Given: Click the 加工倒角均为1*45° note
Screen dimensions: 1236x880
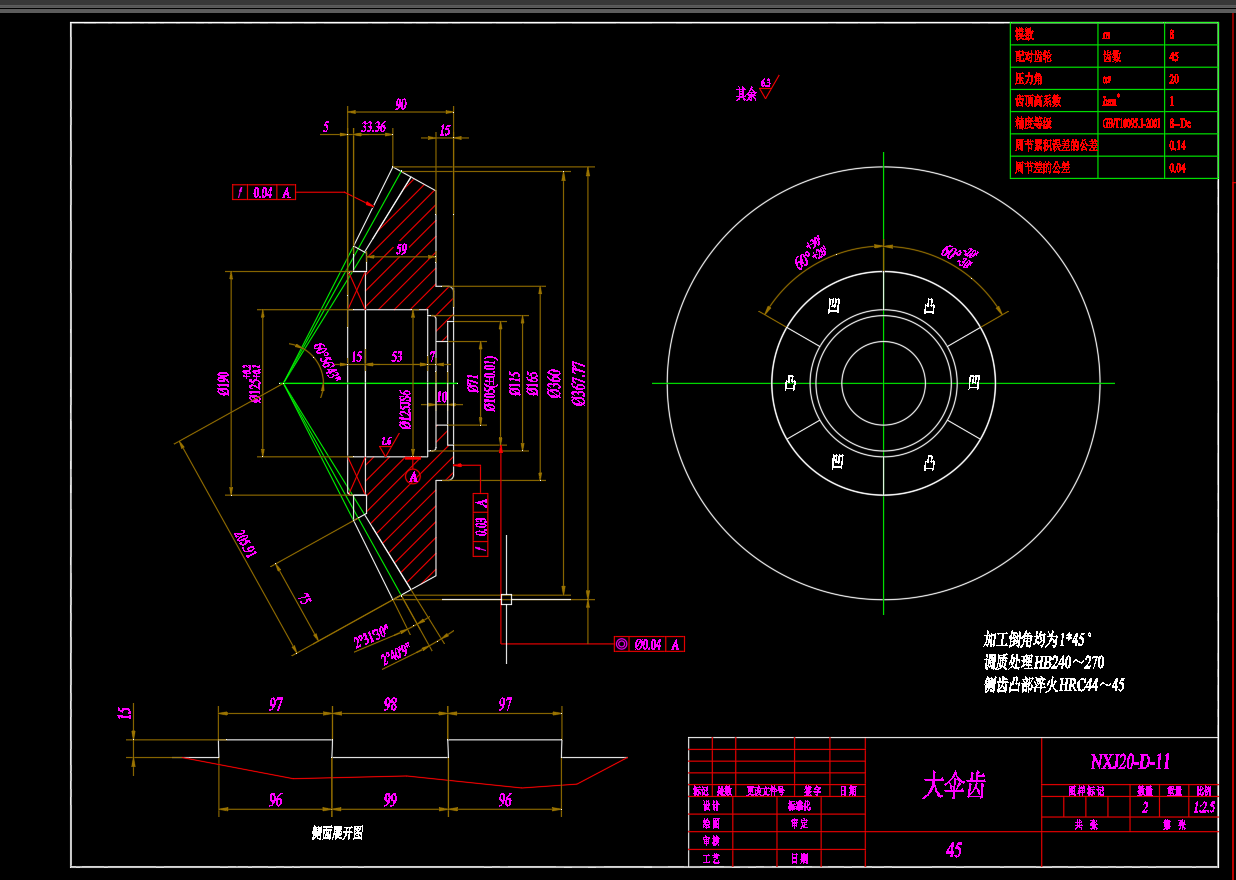Looking at the screenshot, I should (1038, 639).
